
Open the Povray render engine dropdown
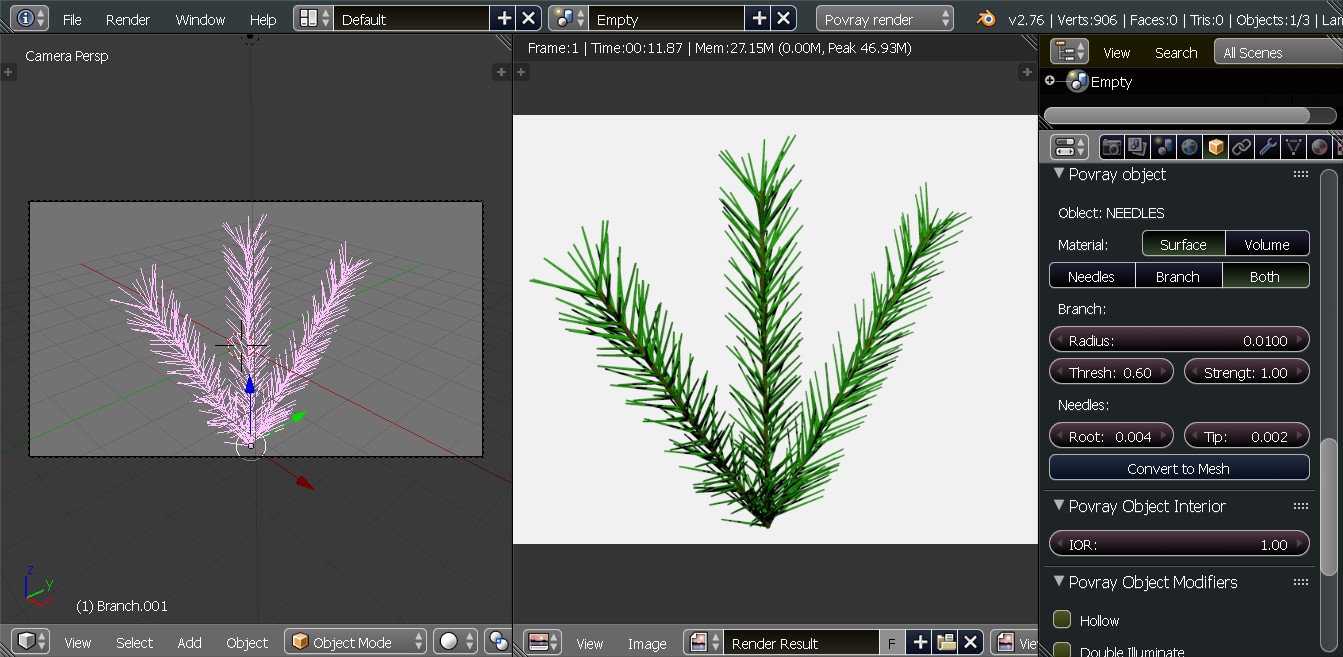(x=885, y=19)
